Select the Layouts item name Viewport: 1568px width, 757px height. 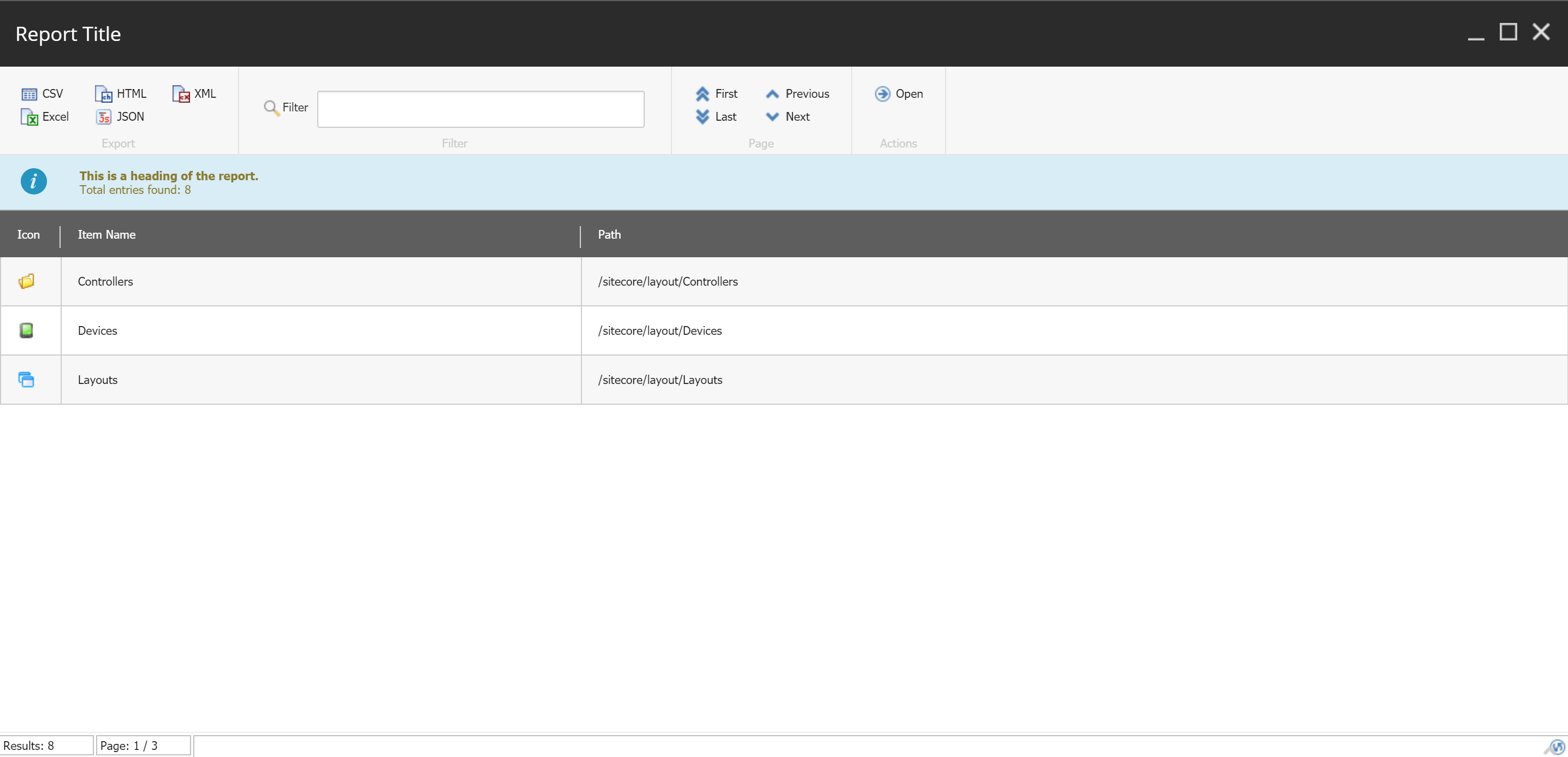[97, 380]
